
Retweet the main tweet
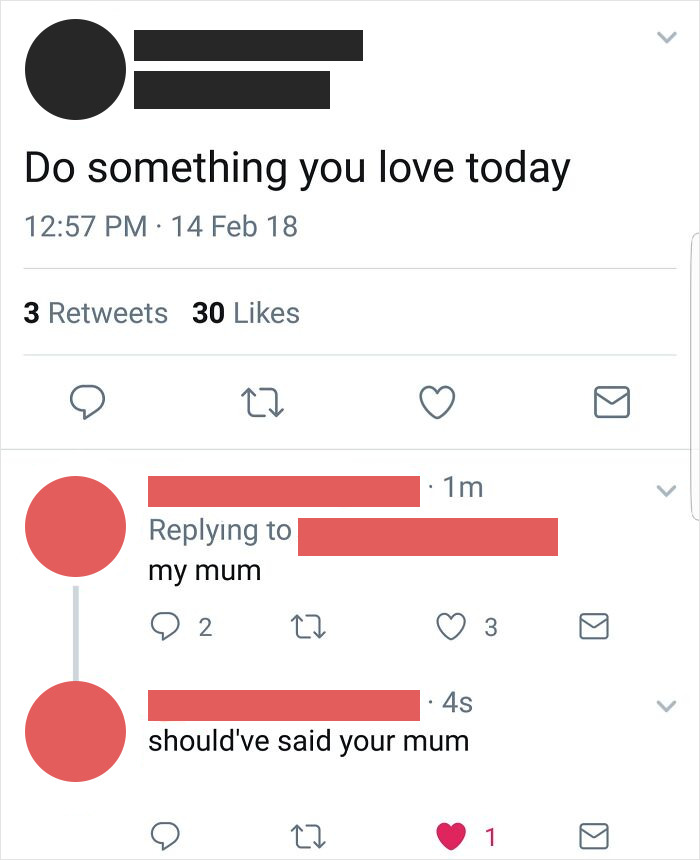(x=262, y=403)
